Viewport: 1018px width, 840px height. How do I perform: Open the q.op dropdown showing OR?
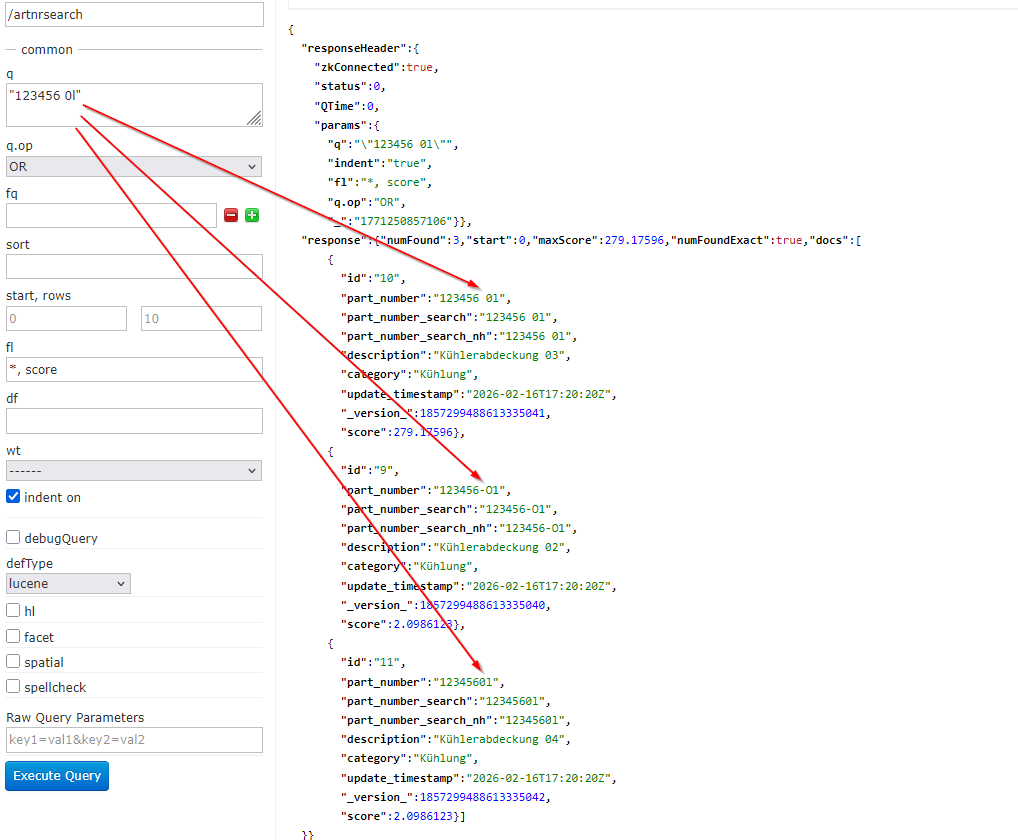134,166
